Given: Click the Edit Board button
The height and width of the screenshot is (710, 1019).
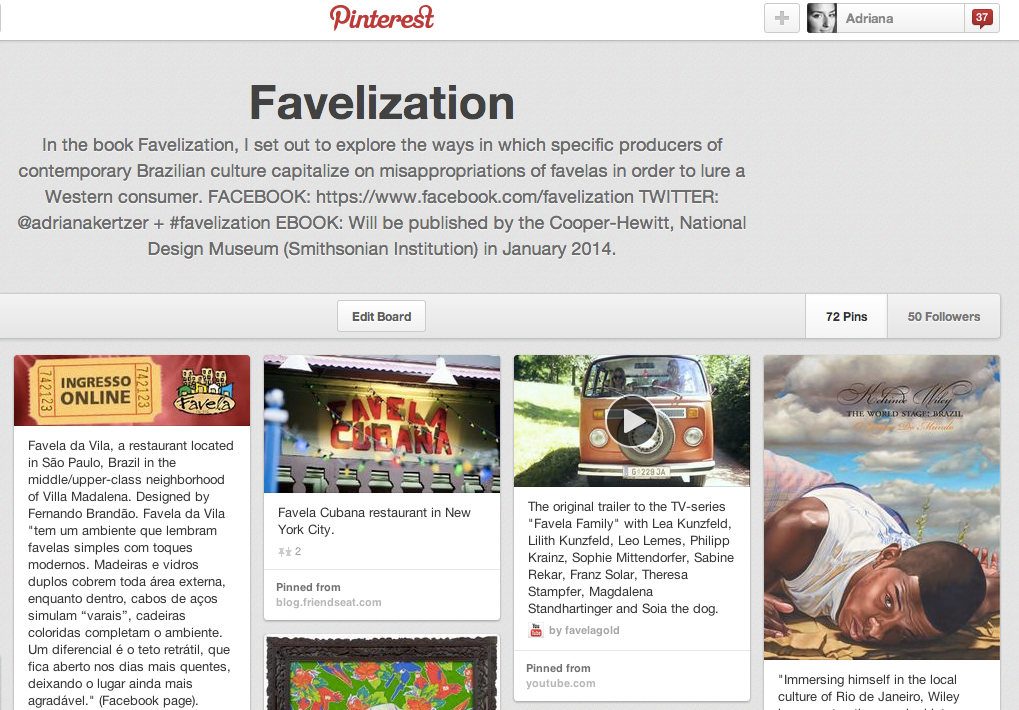Looking at the screenshot, I should (x=381, y=316).
